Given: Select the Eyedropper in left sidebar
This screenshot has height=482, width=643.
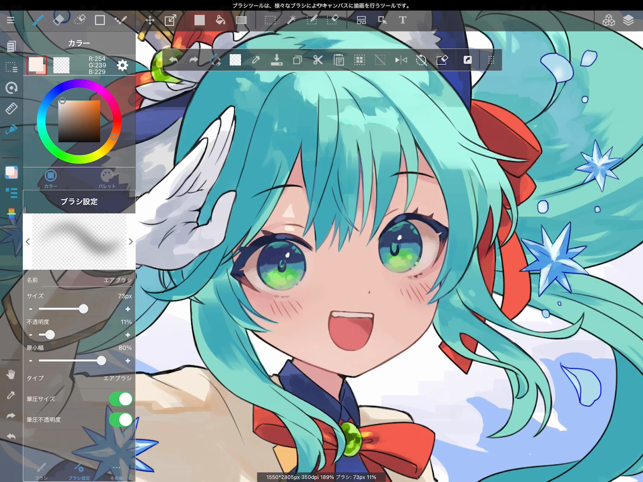Looking at the screenshot, I should pyautogui.click(x=11, y=395).
